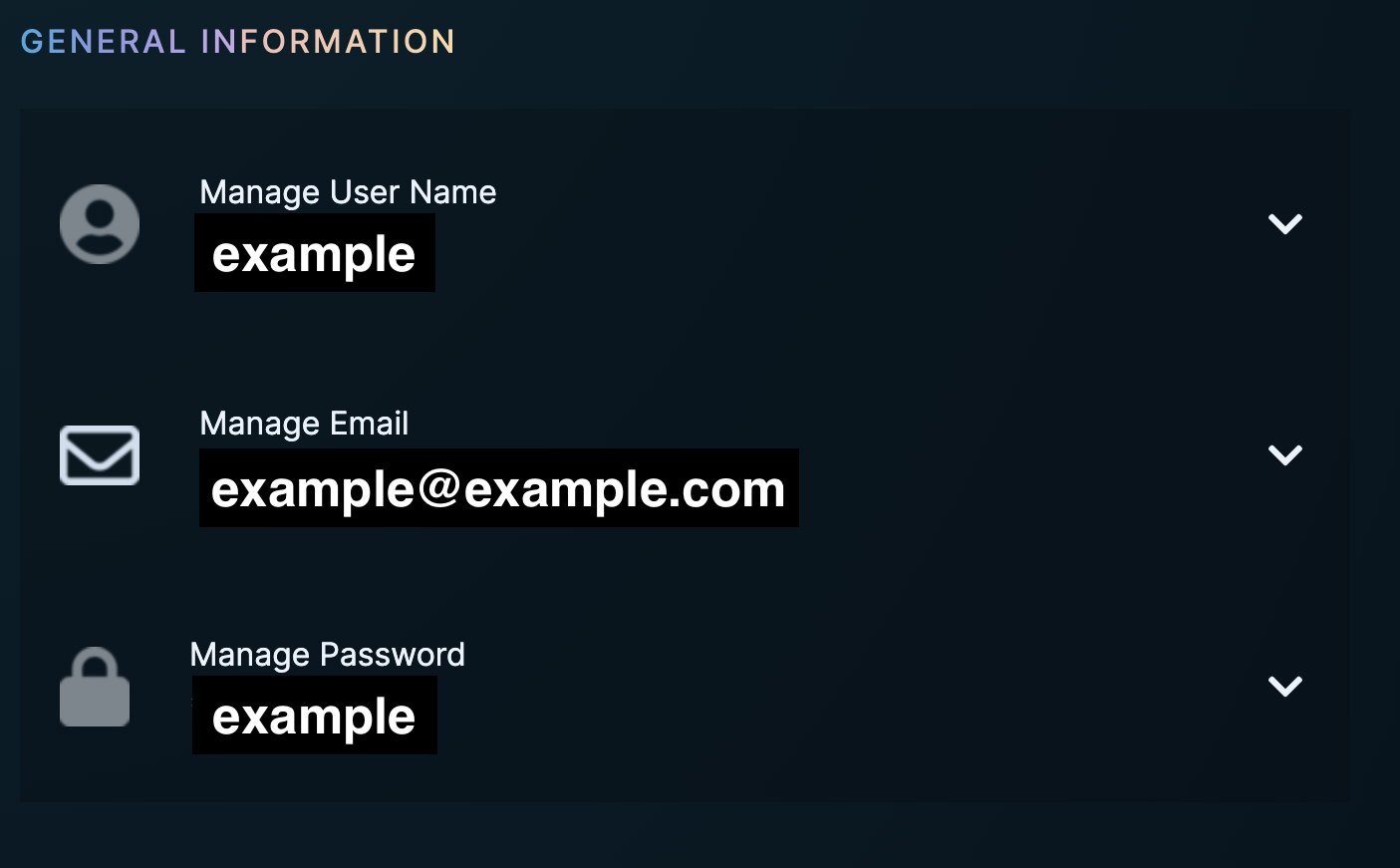Click the GENERAL INFORMATION section heading

(237, 42)
